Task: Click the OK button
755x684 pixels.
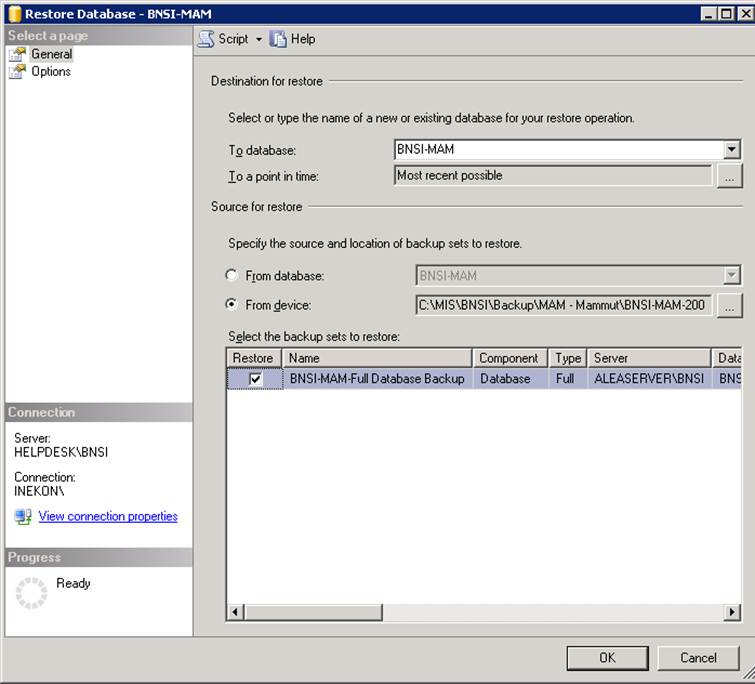Action: (x=607, y=658)
